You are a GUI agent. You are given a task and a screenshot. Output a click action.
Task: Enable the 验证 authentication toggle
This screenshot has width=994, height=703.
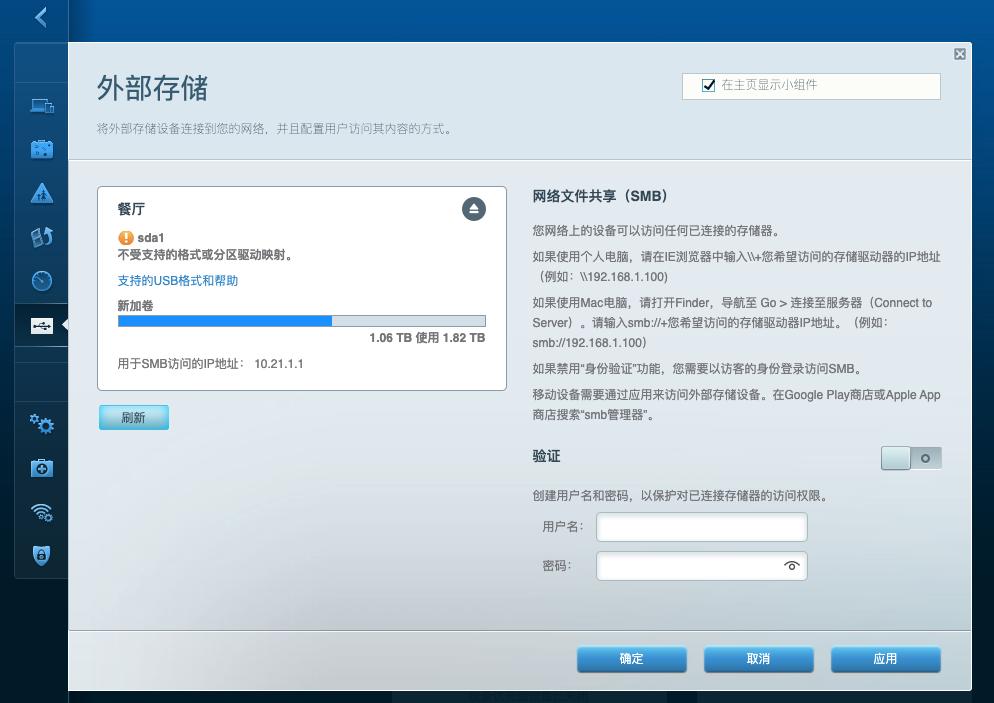(911, 457)
